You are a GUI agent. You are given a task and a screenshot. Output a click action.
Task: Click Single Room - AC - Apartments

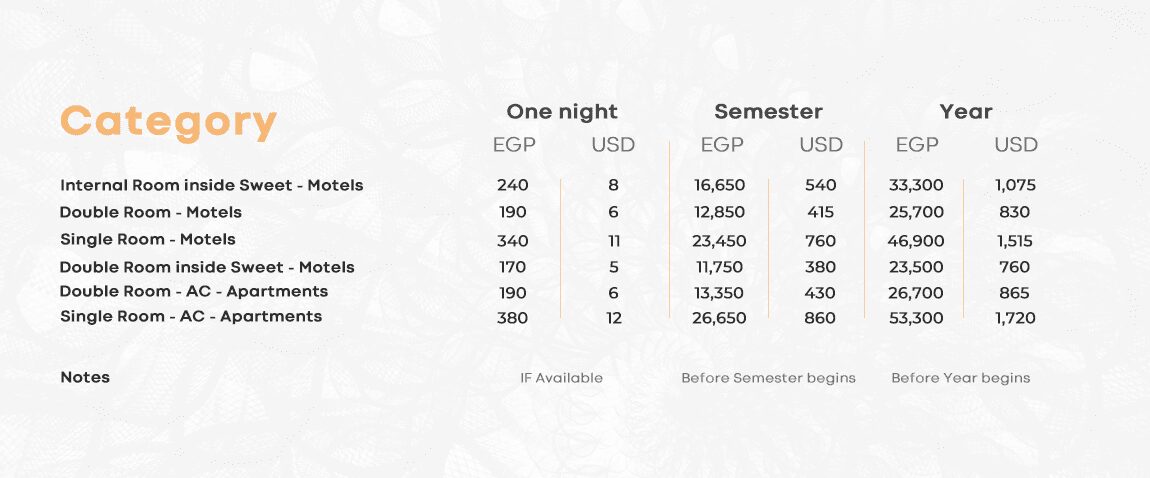pos(191,316)
